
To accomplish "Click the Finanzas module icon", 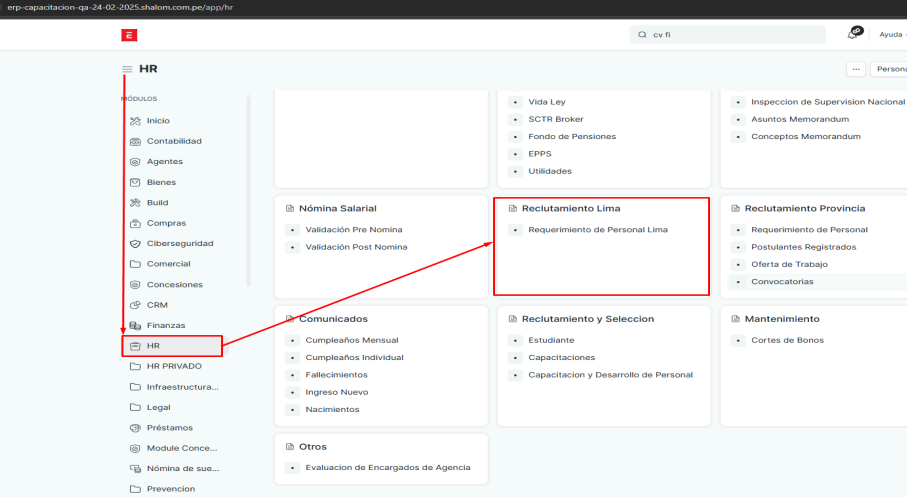I will pyautogui.click(x=135, y=326).
